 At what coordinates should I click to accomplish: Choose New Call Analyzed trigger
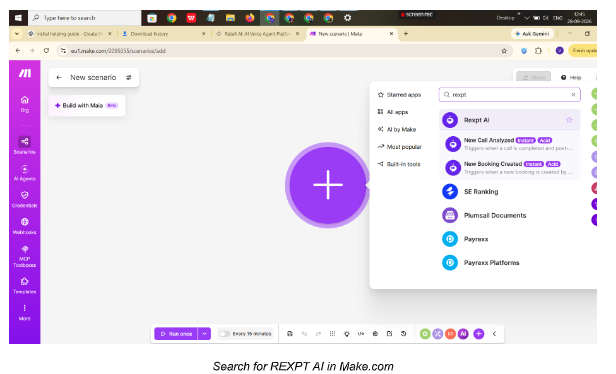point(509,144)
